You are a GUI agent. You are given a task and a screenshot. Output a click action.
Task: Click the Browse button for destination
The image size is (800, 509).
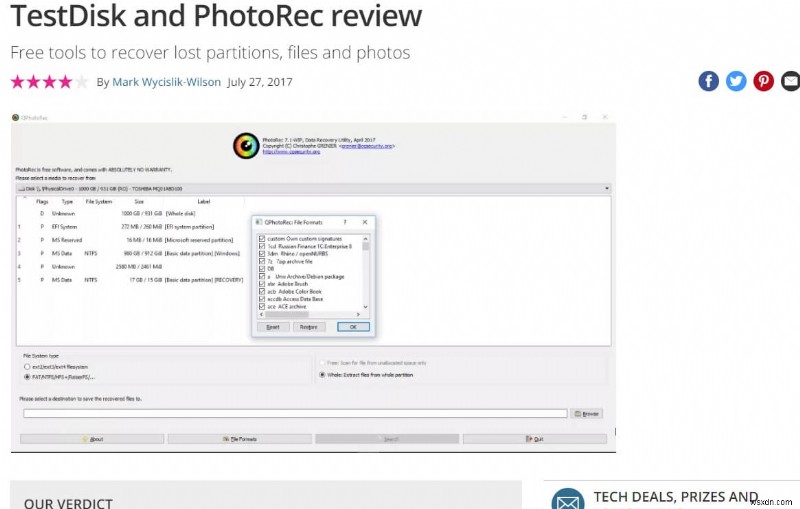click(587, 414)
